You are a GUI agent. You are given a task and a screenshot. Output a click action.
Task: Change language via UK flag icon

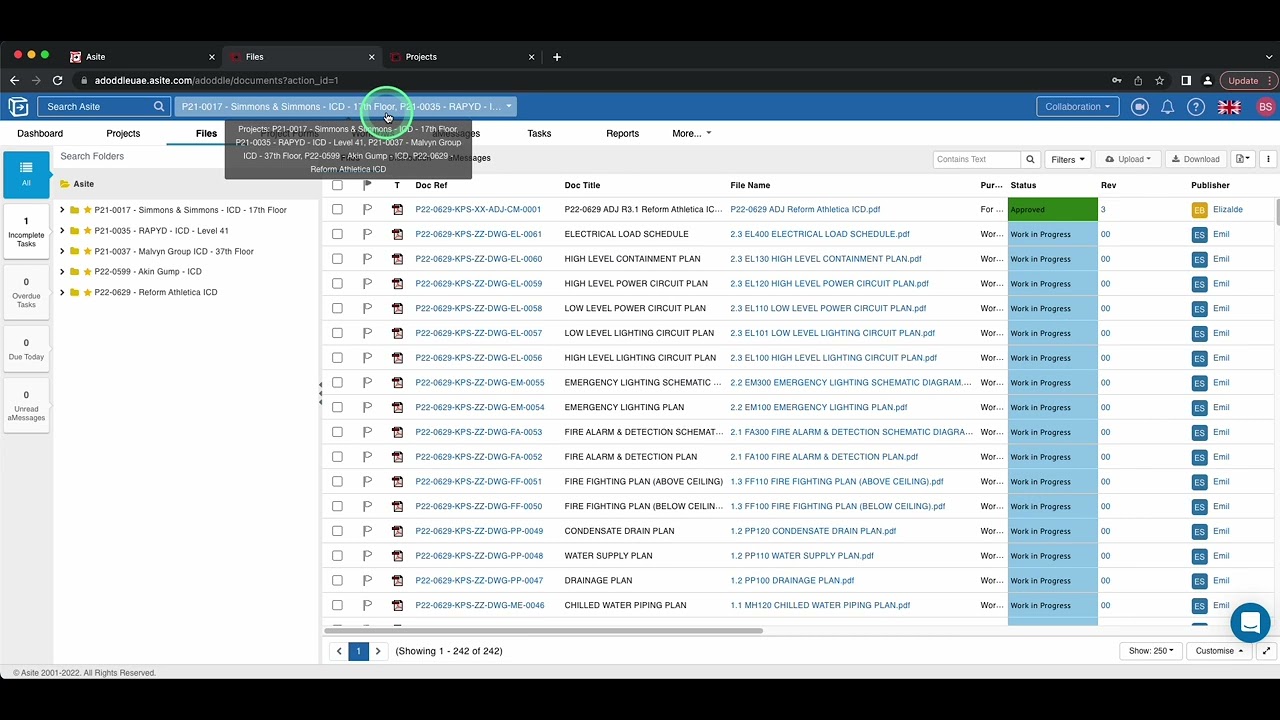coord(1229,107)
